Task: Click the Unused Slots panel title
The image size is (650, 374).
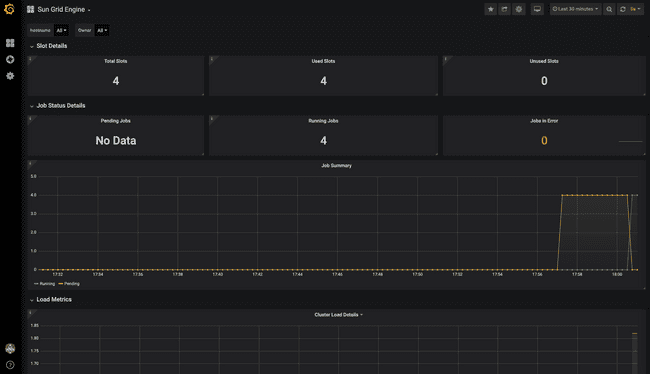Action: (x=544, y=61)
